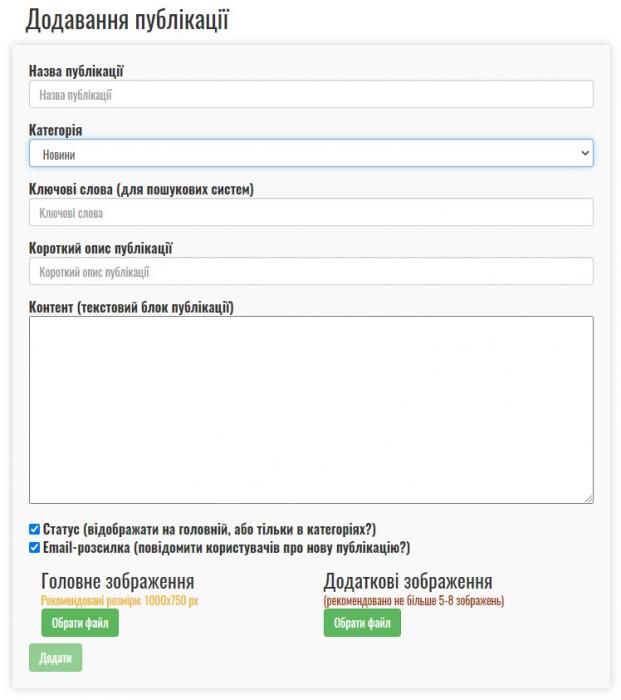Uncheck the Статус checkbox
This screenshot has height=700, width=621.
click(x=35, y=529)
